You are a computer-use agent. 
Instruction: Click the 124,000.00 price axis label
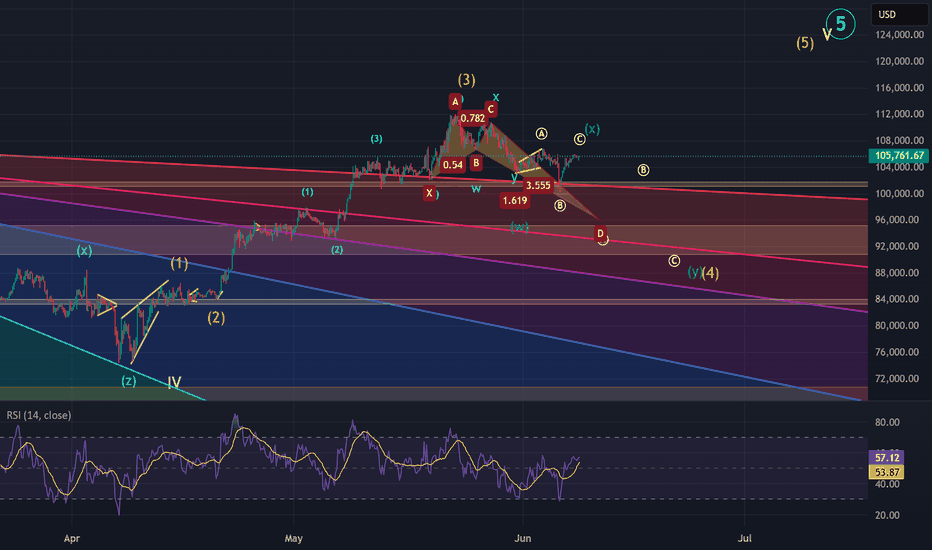point(899,35)
